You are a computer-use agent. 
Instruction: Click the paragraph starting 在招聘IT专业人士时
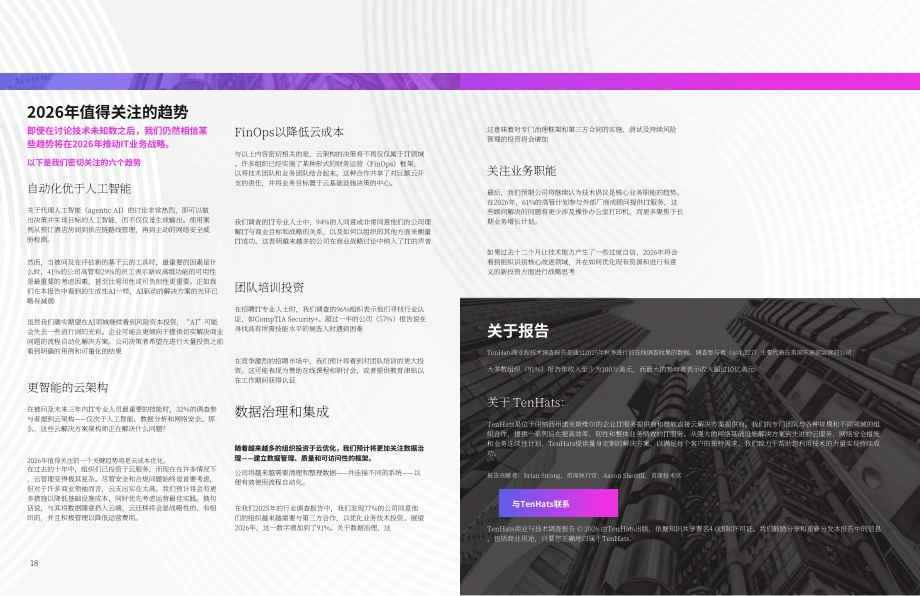[330, 319]
